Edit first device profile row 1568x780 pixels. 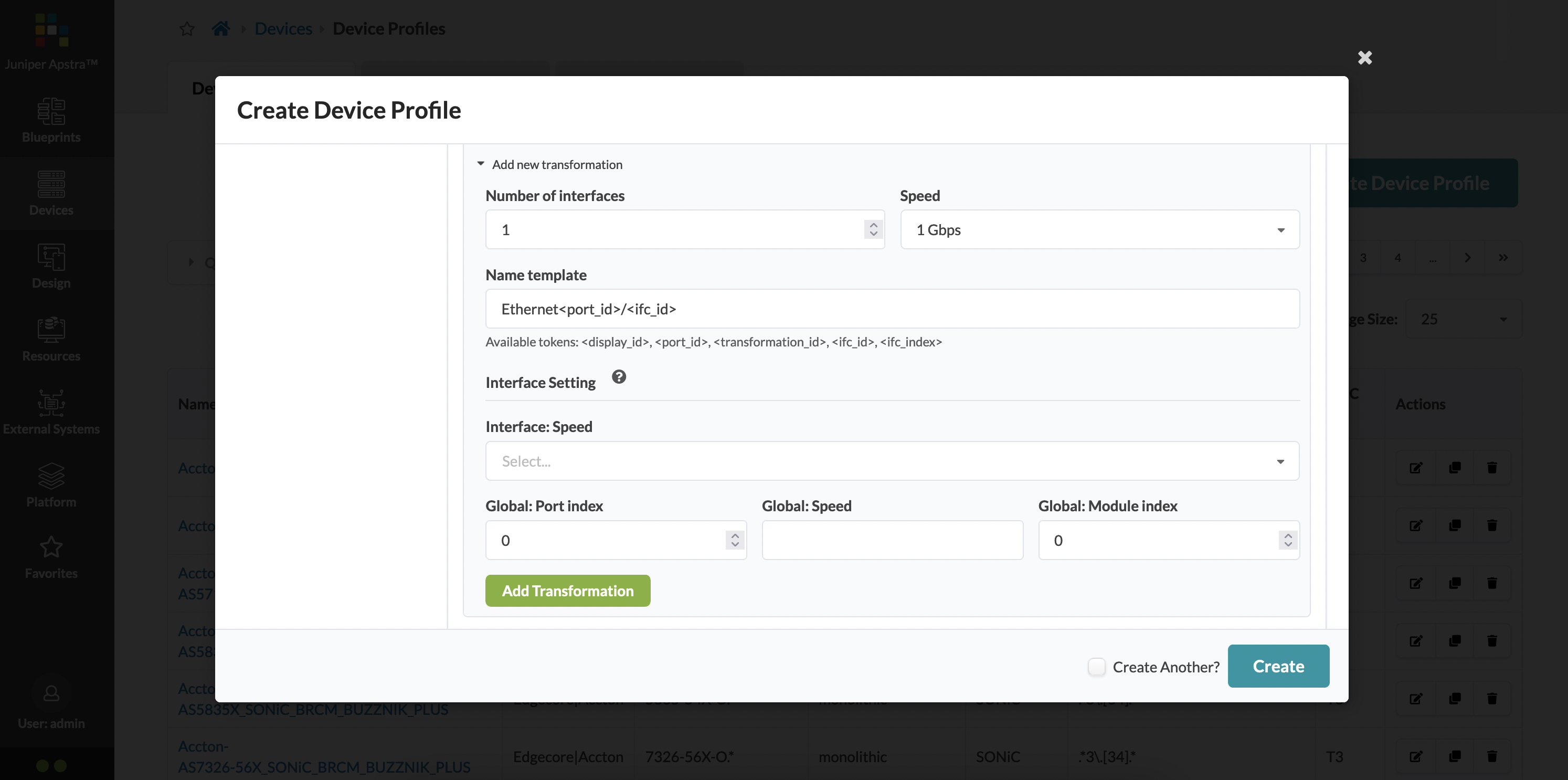point(1416,468)
